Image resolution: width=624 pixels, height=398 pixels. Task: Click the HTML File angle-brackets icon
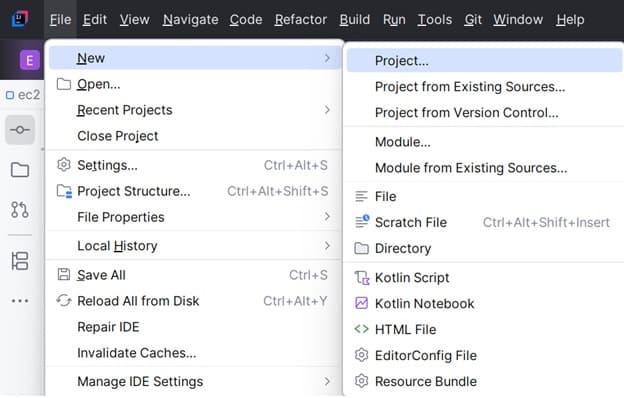tap(361, 329)
